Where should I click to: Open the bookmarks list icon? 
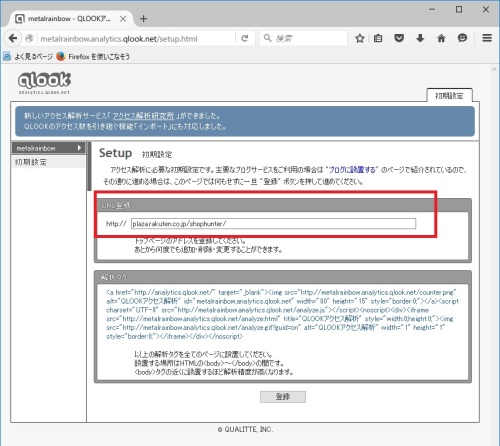(x=378, y=38)
